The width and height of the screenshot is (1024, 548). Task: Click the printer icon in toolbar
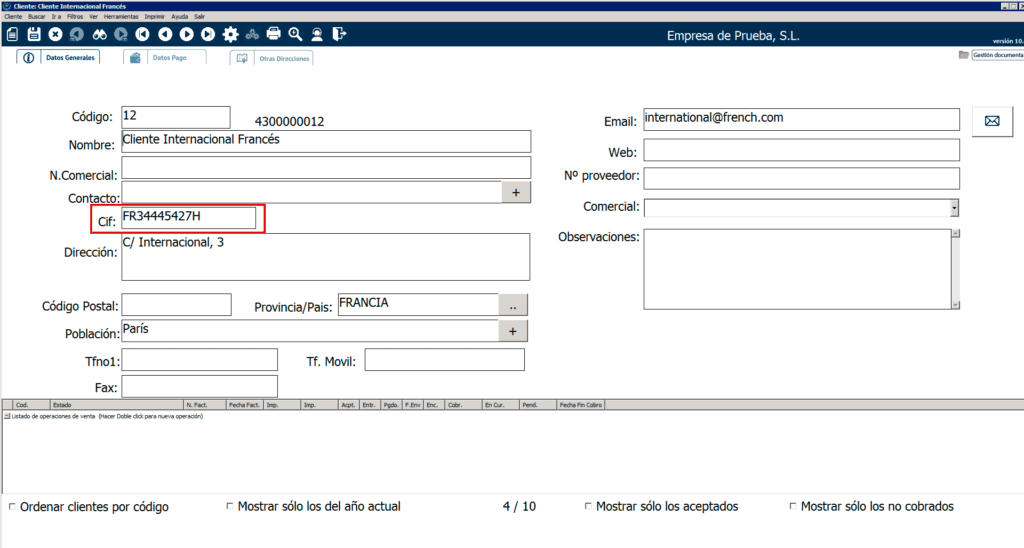(273, 34)
